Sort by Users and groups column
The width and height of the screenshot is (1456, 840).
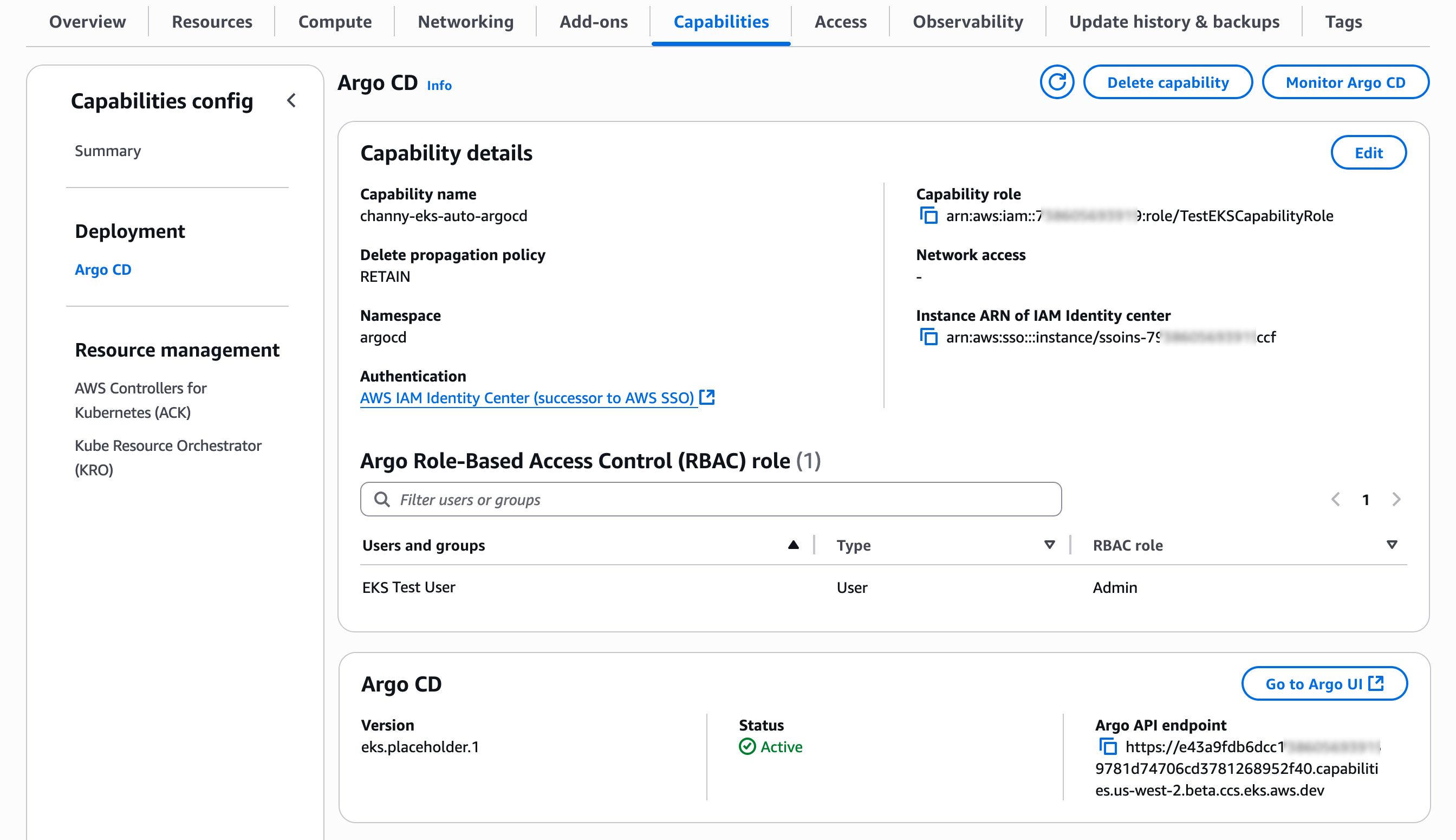pyautogui.click(x=793, y=545)
